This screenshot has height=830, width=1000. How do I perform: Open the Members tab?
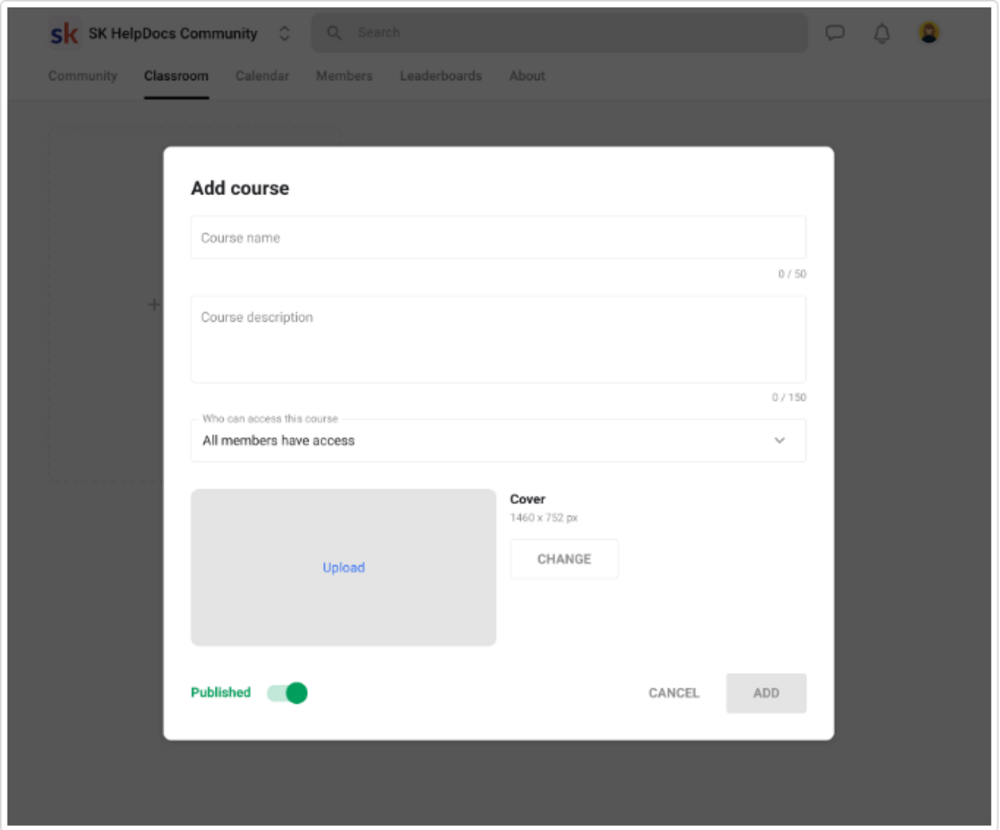pos(344,76)
